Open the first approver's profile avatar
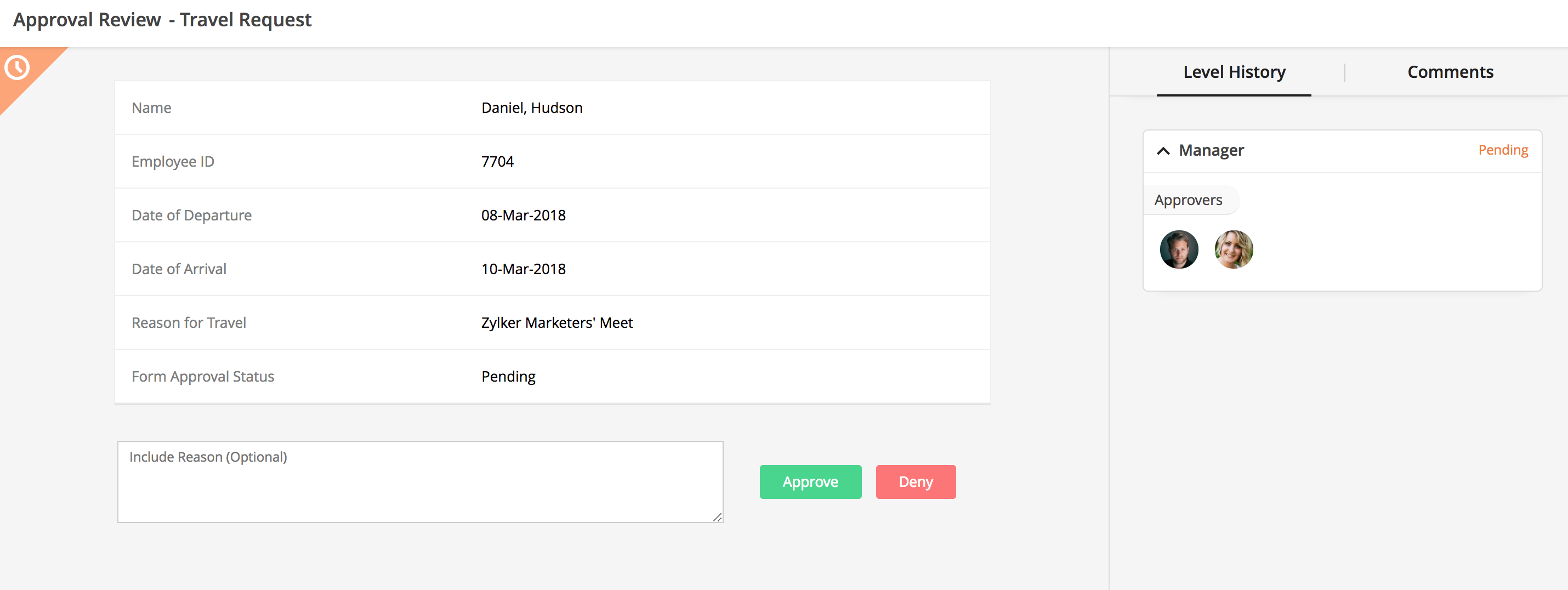 [1178, 249]
